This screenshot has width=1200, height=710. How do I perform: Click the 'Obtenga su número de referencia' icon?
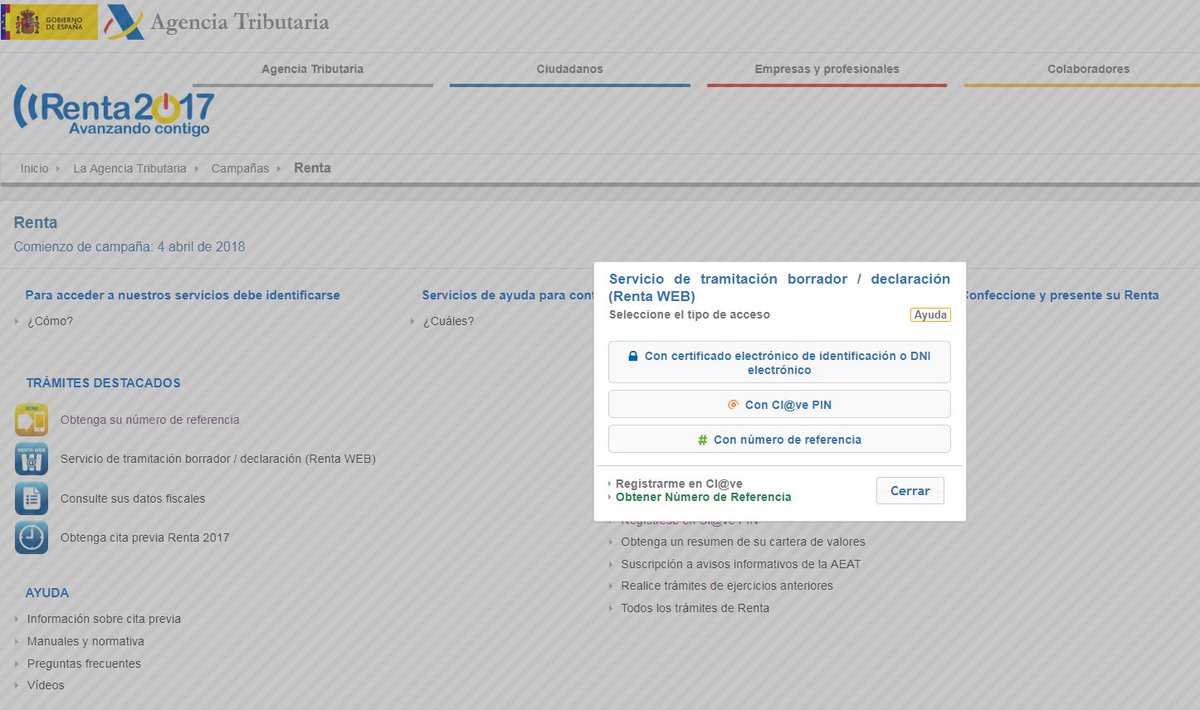[31, 420]
